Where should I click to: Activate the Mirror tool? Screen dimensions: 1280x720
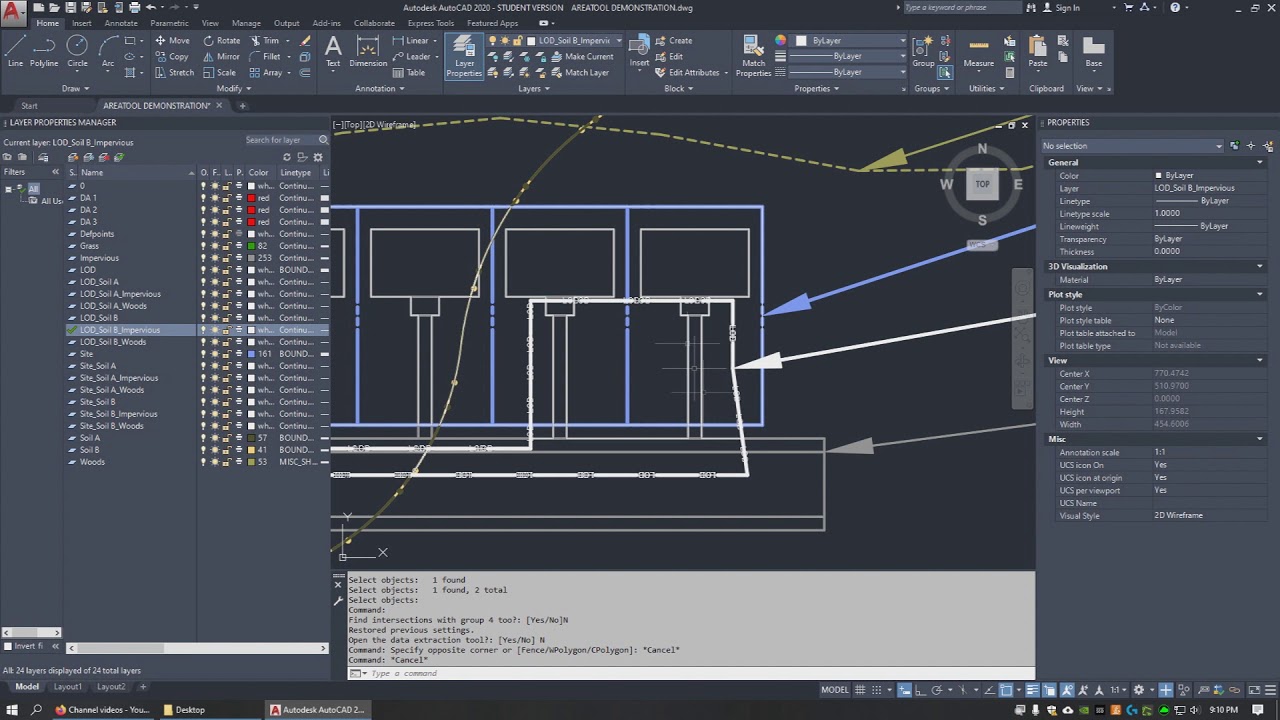[x=221, y=57]
